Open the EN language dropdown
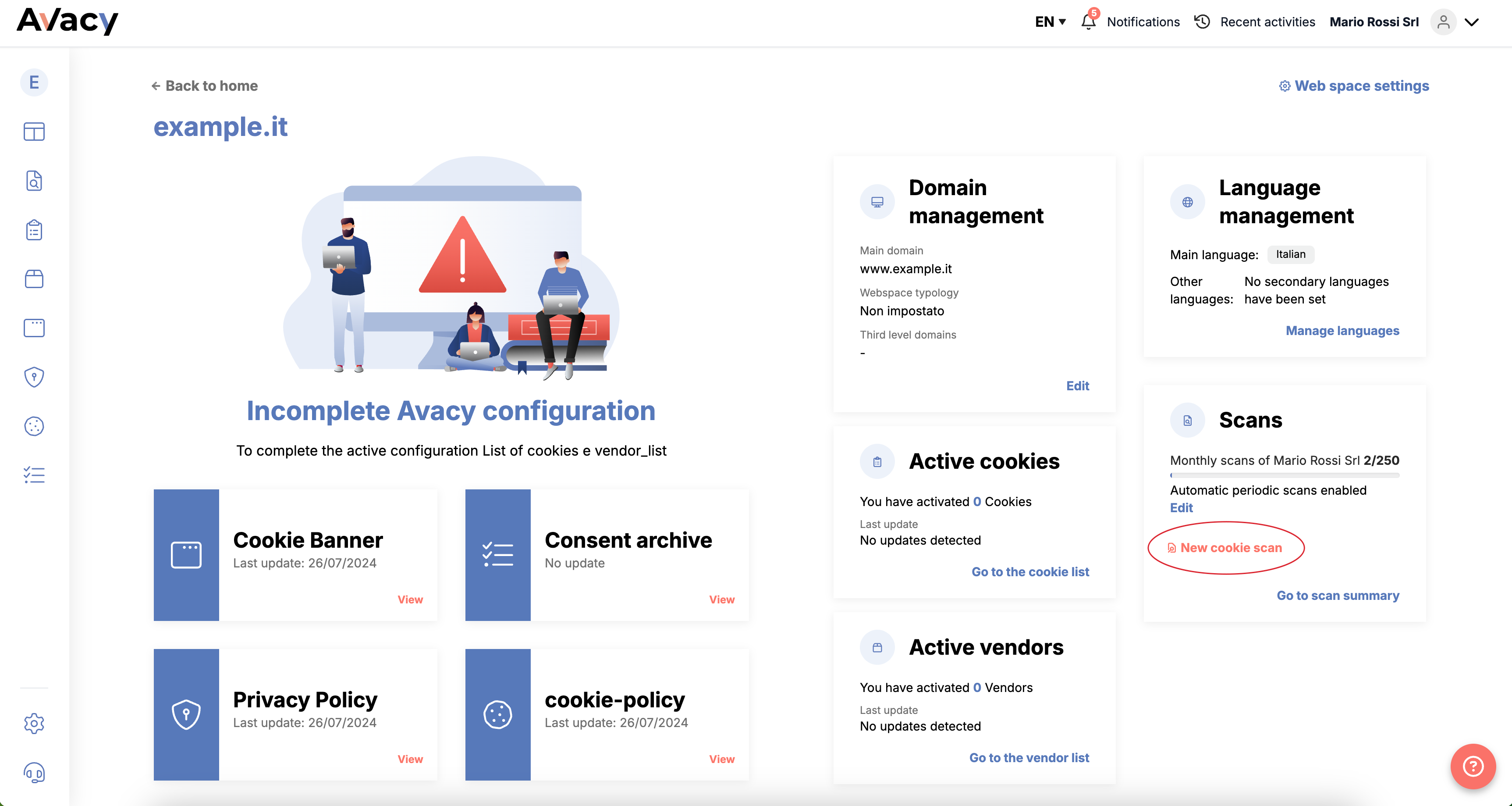1512x806 pixels. coord(1050,22)
